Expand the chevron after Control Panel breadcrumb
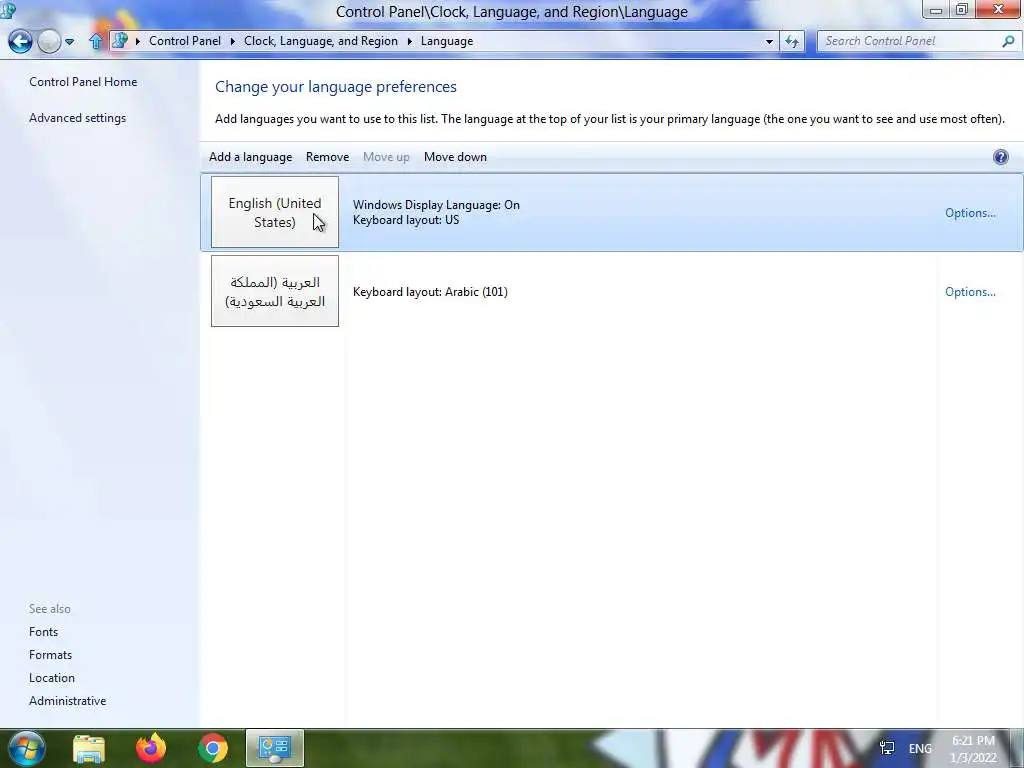The image size is (1024, 768). 232,41
